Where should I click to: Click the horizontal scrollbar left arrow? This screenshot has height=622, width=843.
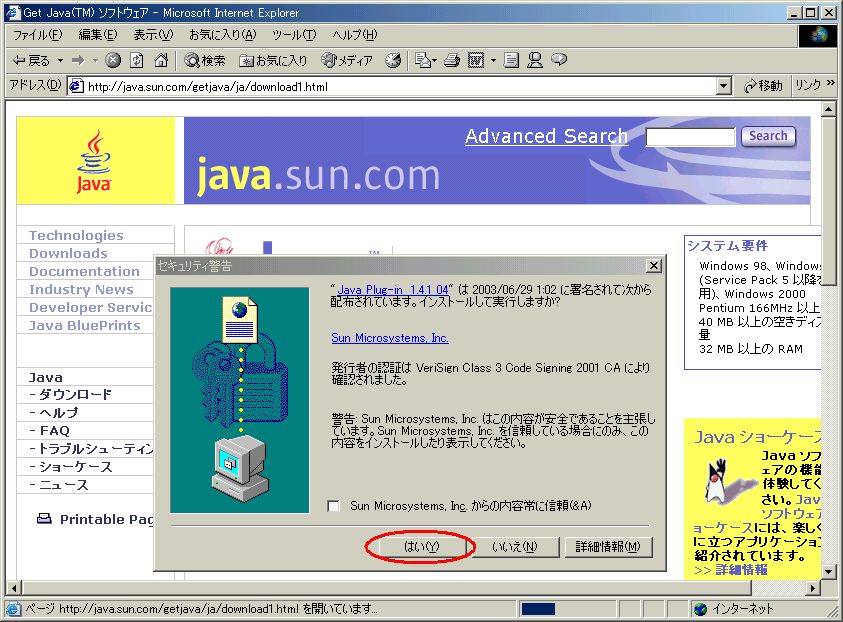click(x=15, y=588)
